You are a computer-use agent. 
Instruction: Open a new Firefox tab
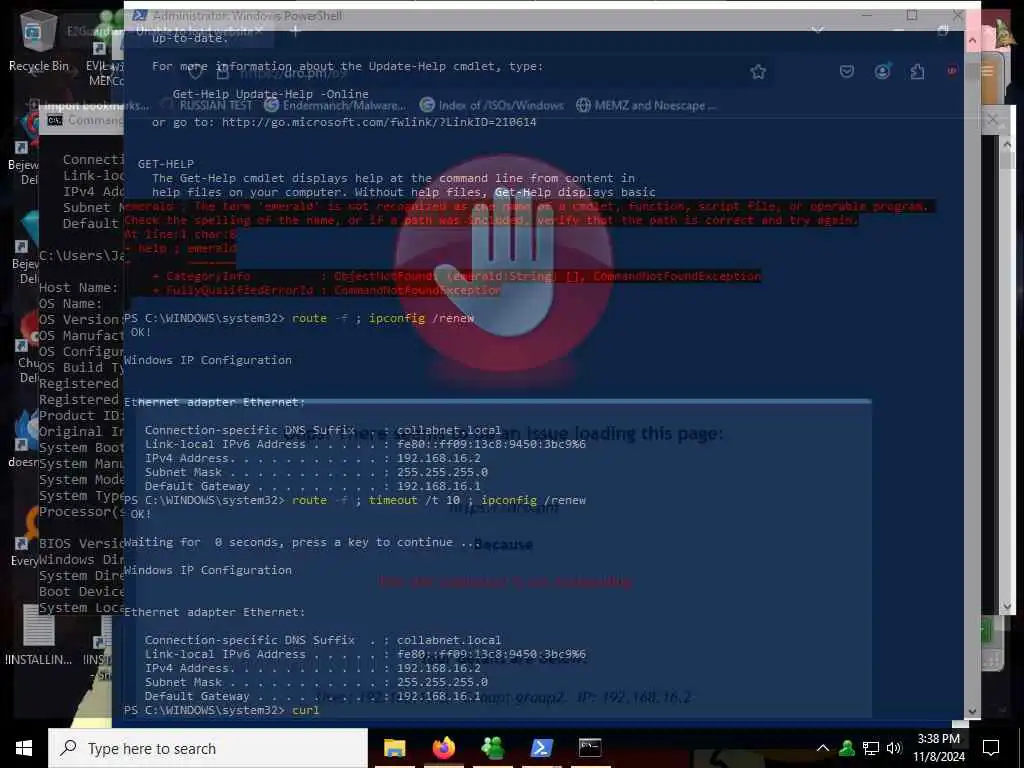pyautogui.click(x=295, y=30)
